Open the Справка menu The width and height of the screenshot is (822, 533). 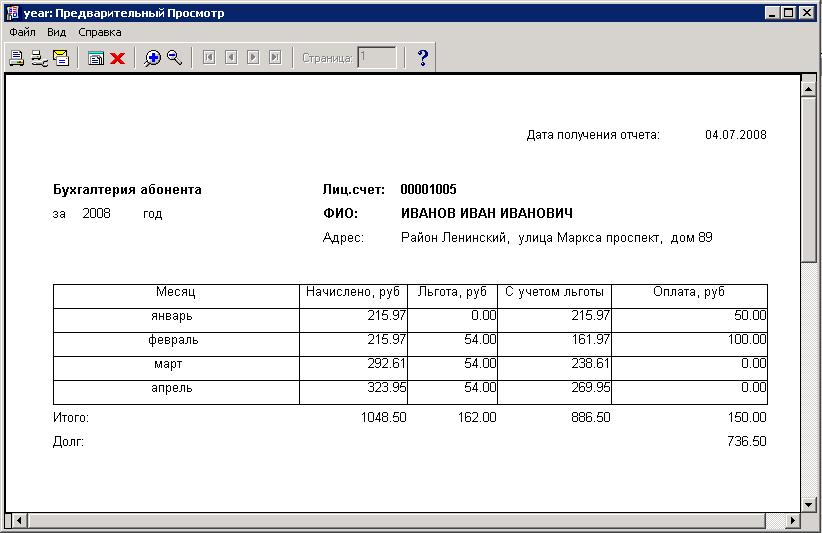tap(100, 32)
